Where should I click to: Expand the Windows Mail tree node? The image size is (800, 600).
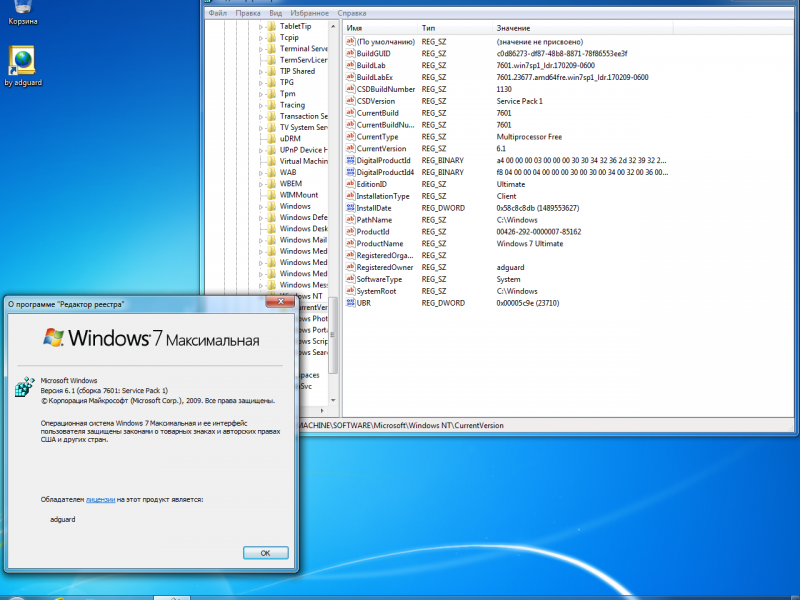[261, 240]
